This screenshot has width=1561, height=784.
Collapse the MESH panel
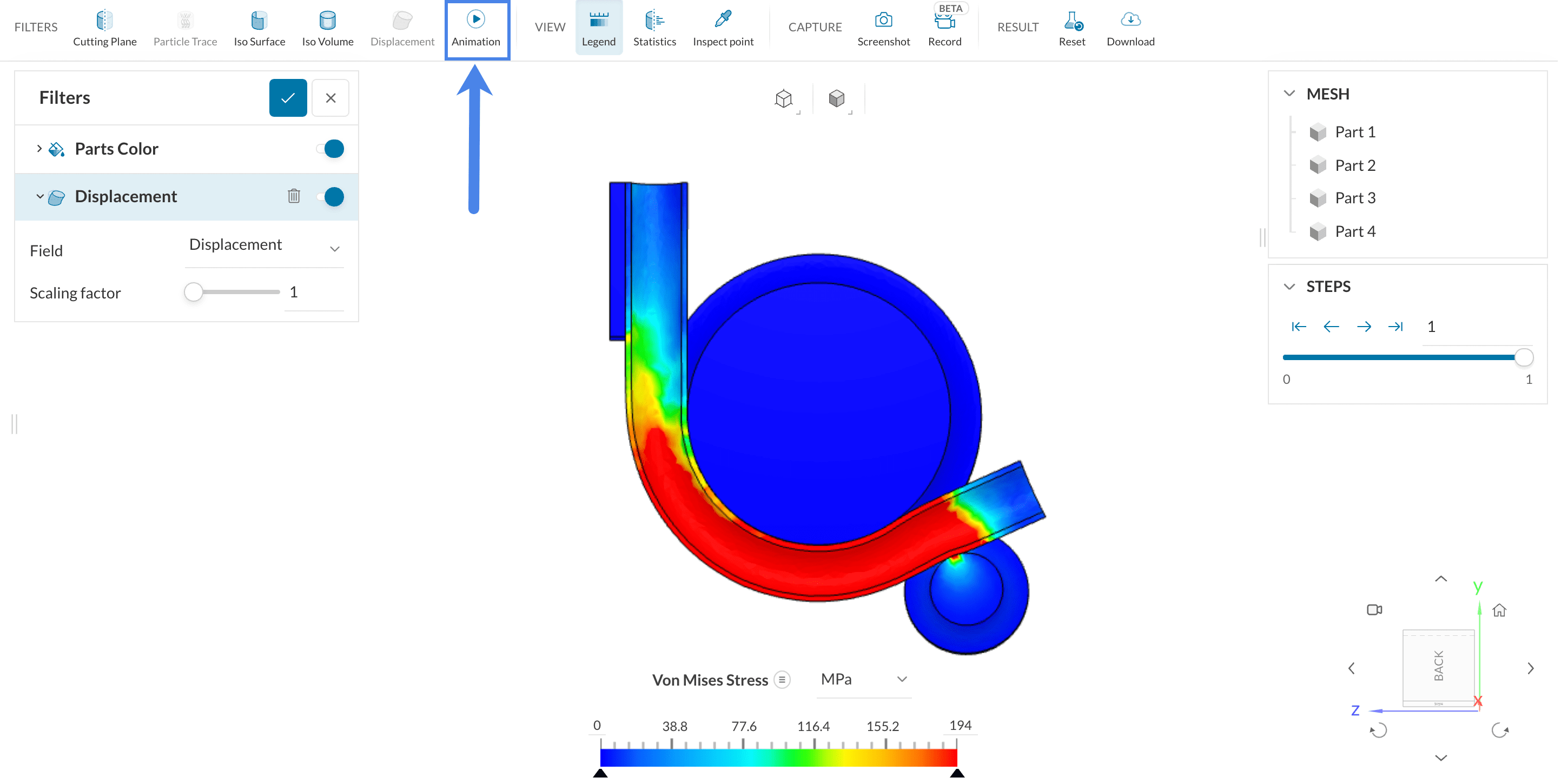point(1289,94)
